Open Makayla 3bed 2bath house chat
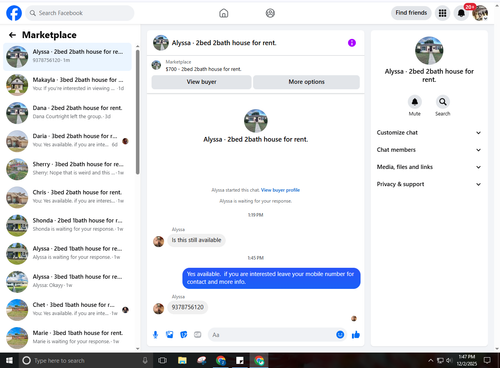Image resolution: width=500 pixels, height=368 pixels. pyautogui.click(x=67, y=85)
